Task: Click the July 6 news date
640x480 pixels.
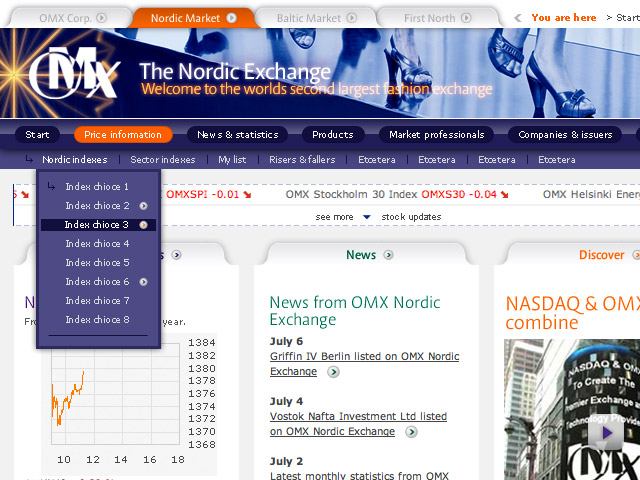Action: tap(286, 342)
